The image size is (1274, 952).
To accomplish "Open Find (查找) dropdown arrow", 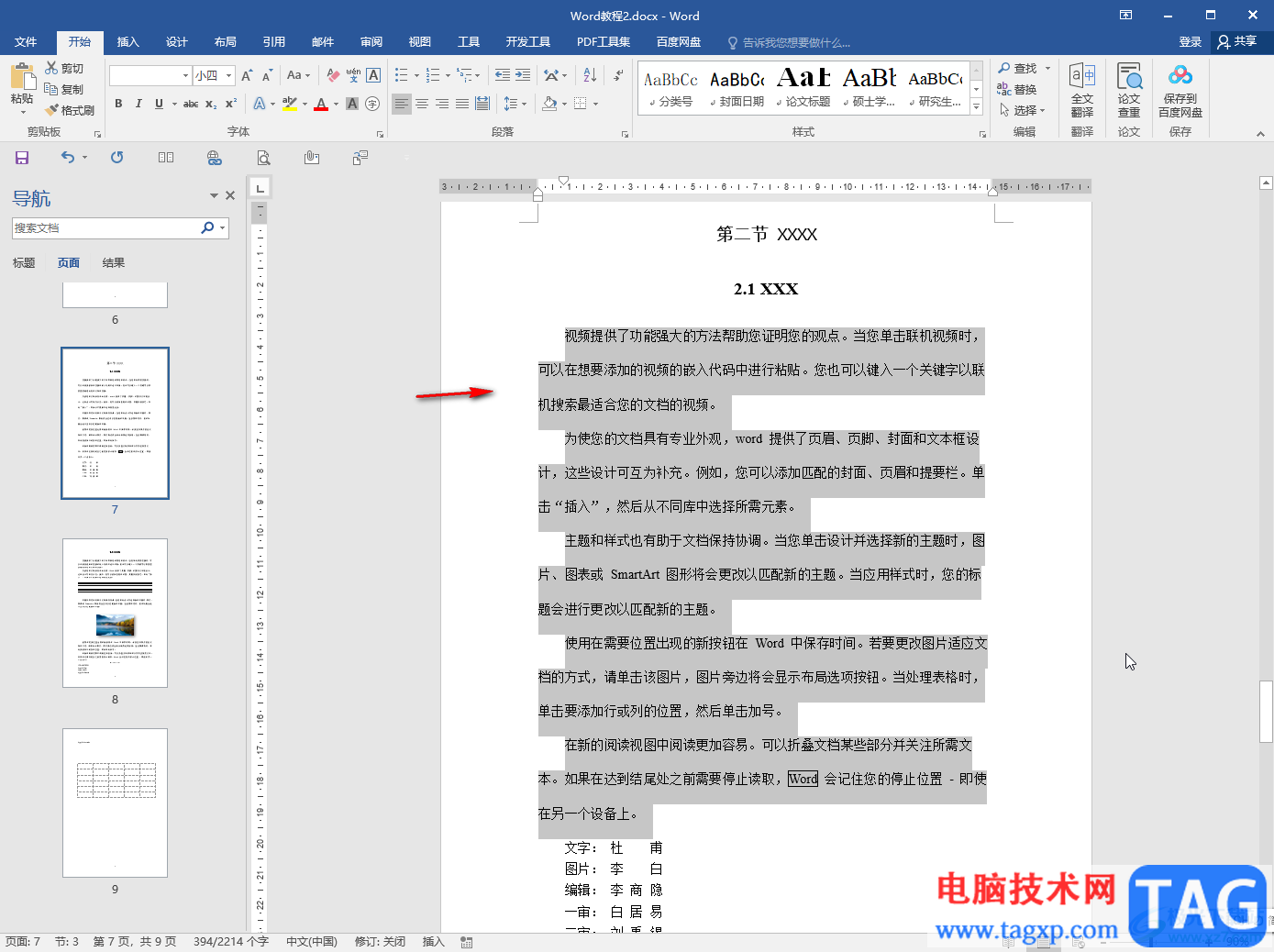I will click(1047, 69).
